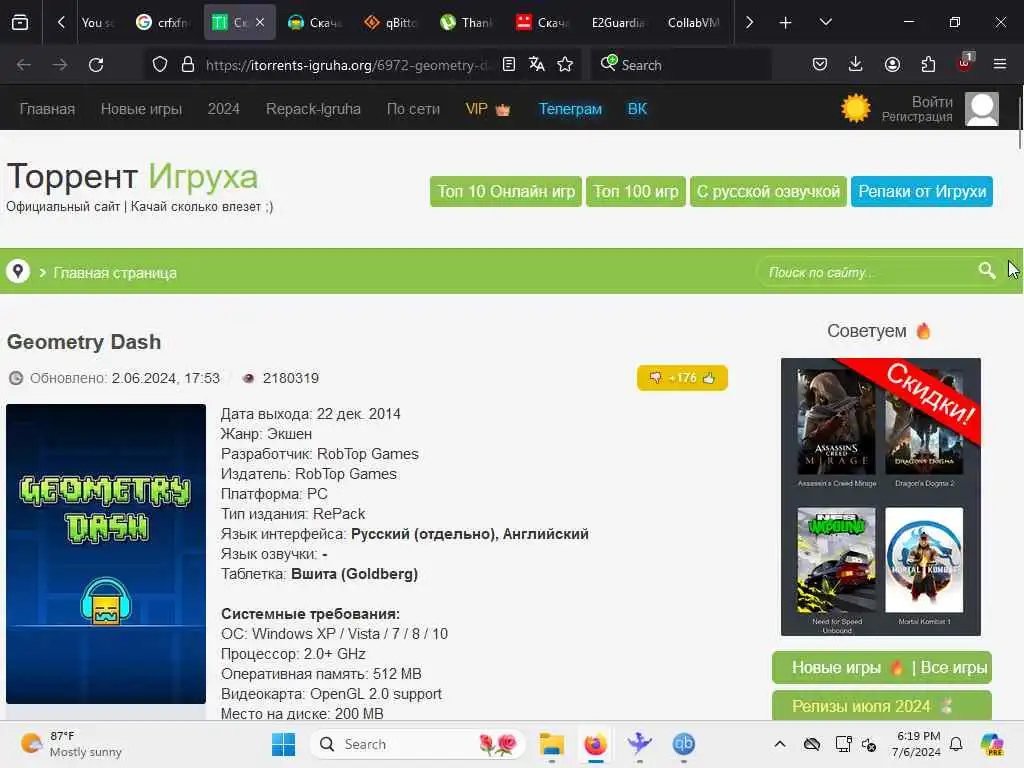Click the Регистрация link
This screenshot has width=1024, height=768.
[x=917, y=117]
